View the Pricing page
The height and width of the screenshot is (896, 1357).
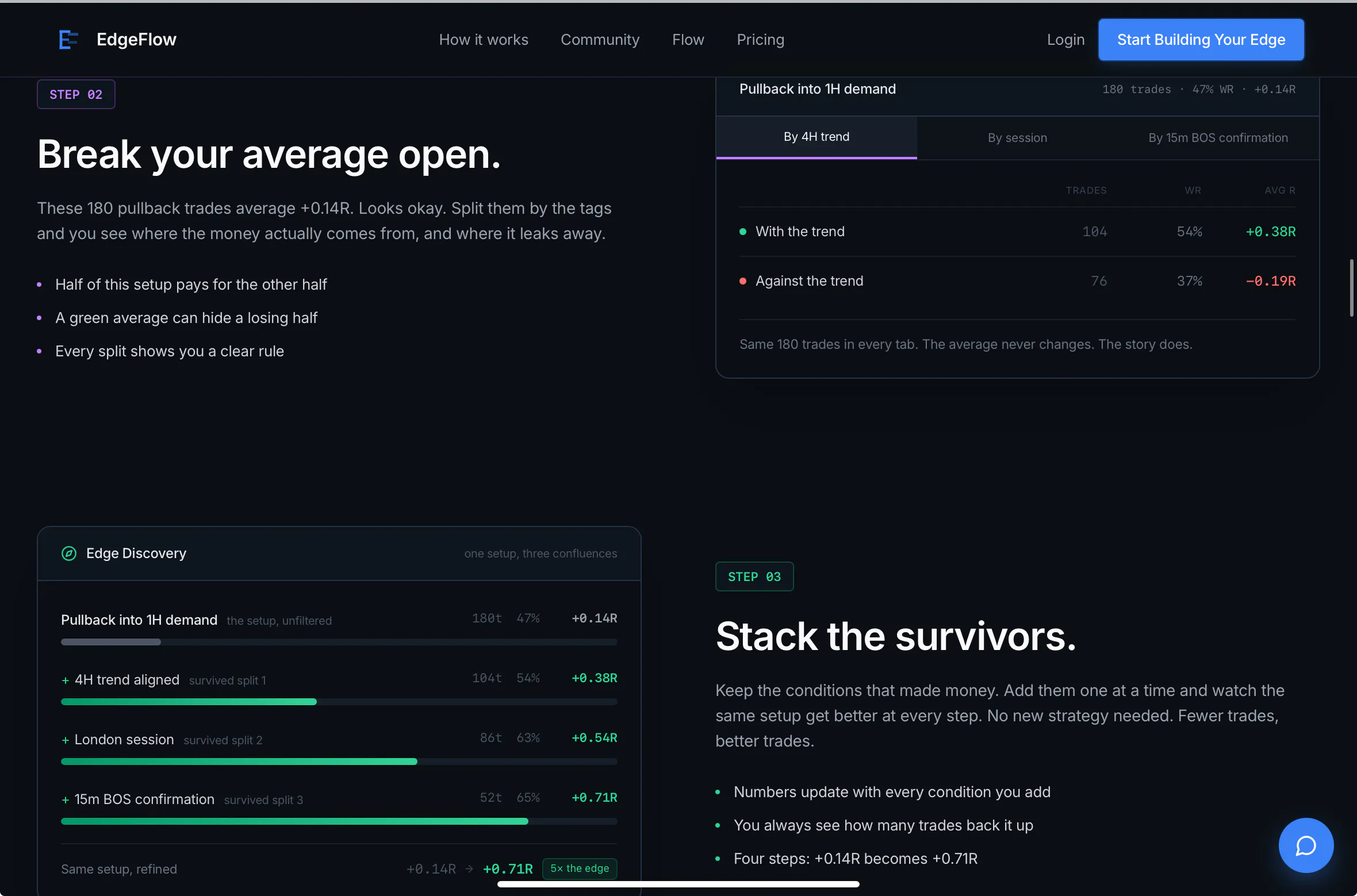pos(760,40)
